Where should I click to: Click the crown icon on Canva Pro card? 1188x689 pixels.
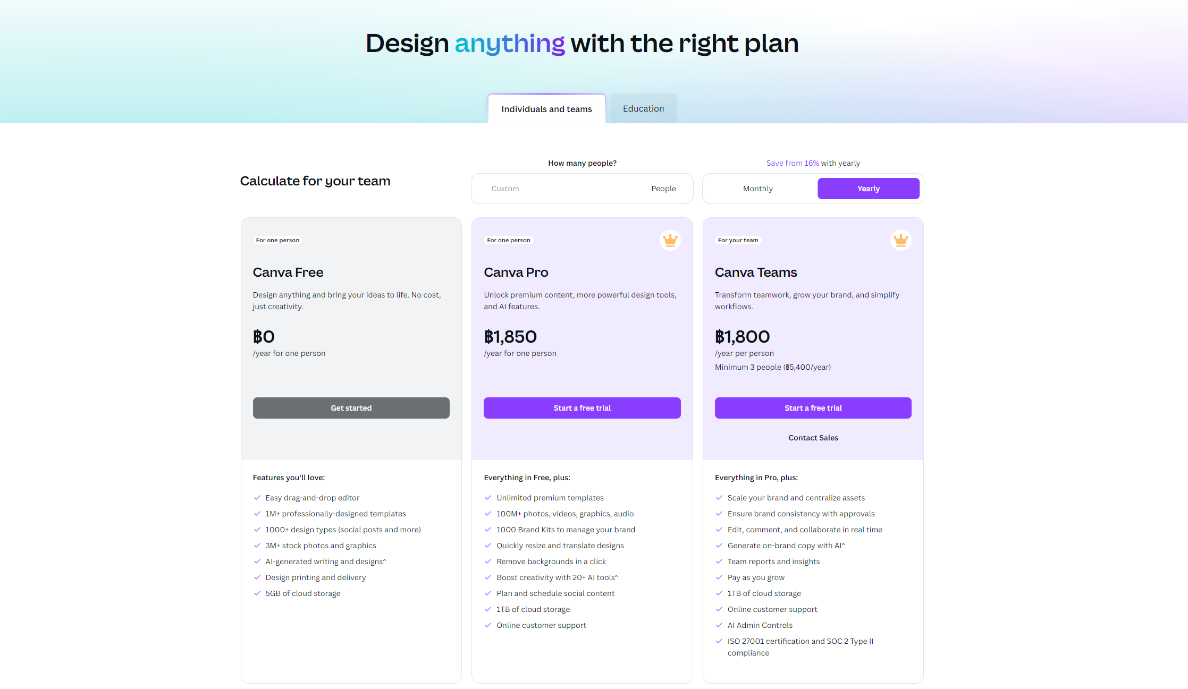point(670,240)
